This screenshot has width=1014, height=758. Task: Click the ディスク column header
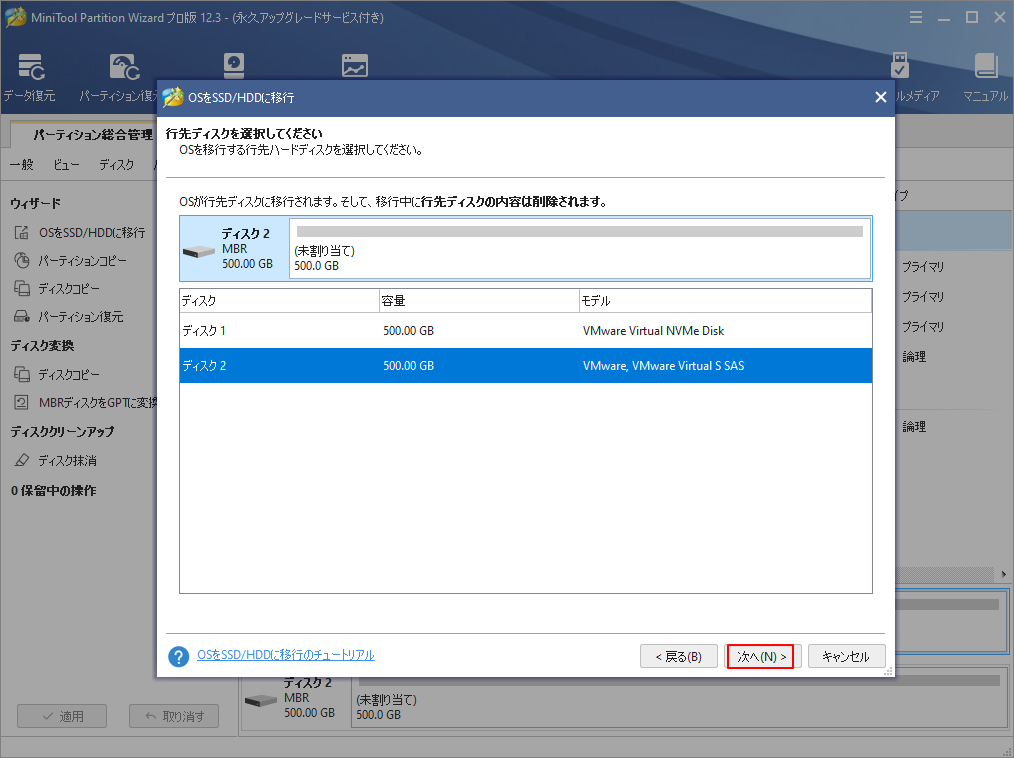pyautogui.click(x=279, y=301)
